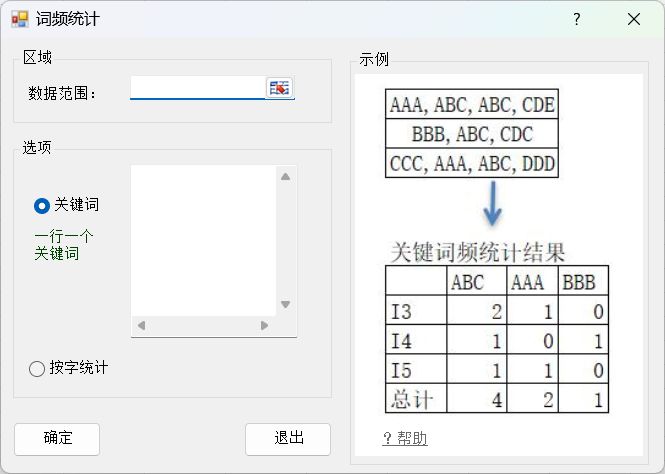Click the range selector icon beside data range
The width and height of the screenshot is (665, 474).
pos(279,88)
